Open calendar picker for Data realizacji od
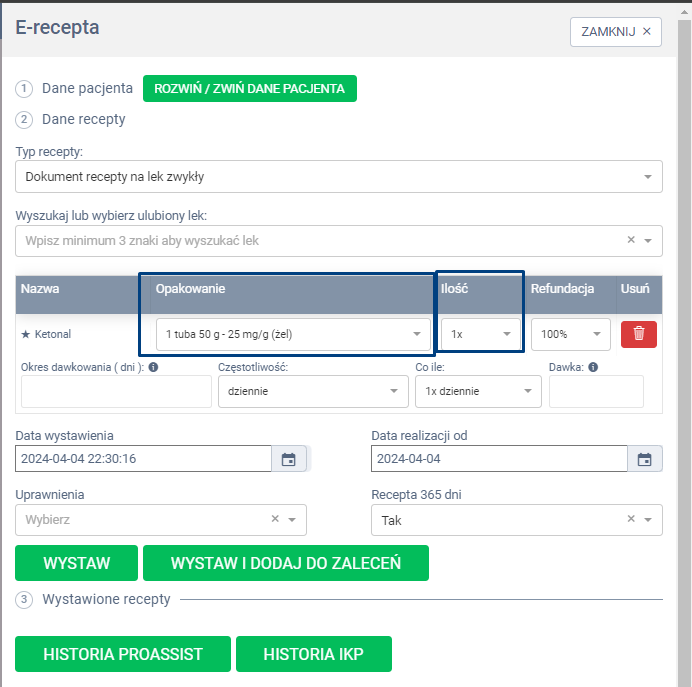Screen dimensions: 692x687 [645, 459]
